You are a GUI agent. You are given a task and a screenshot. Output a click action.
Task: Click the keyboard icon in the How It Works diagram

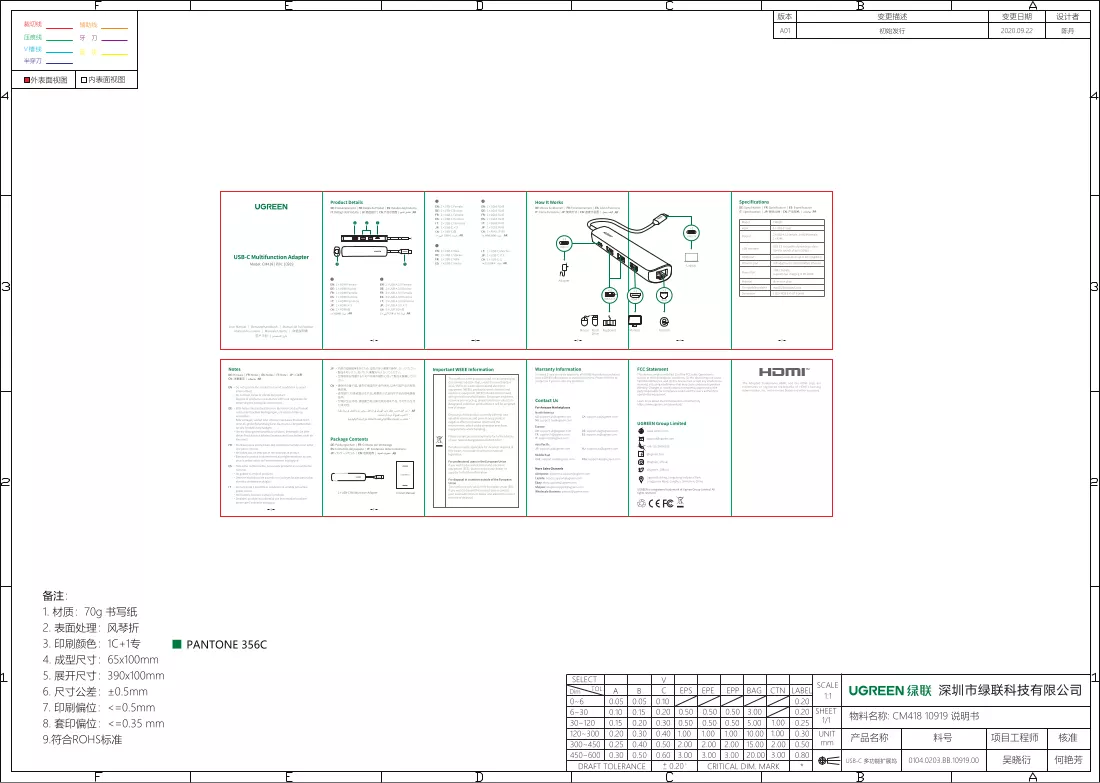(609, 321)
